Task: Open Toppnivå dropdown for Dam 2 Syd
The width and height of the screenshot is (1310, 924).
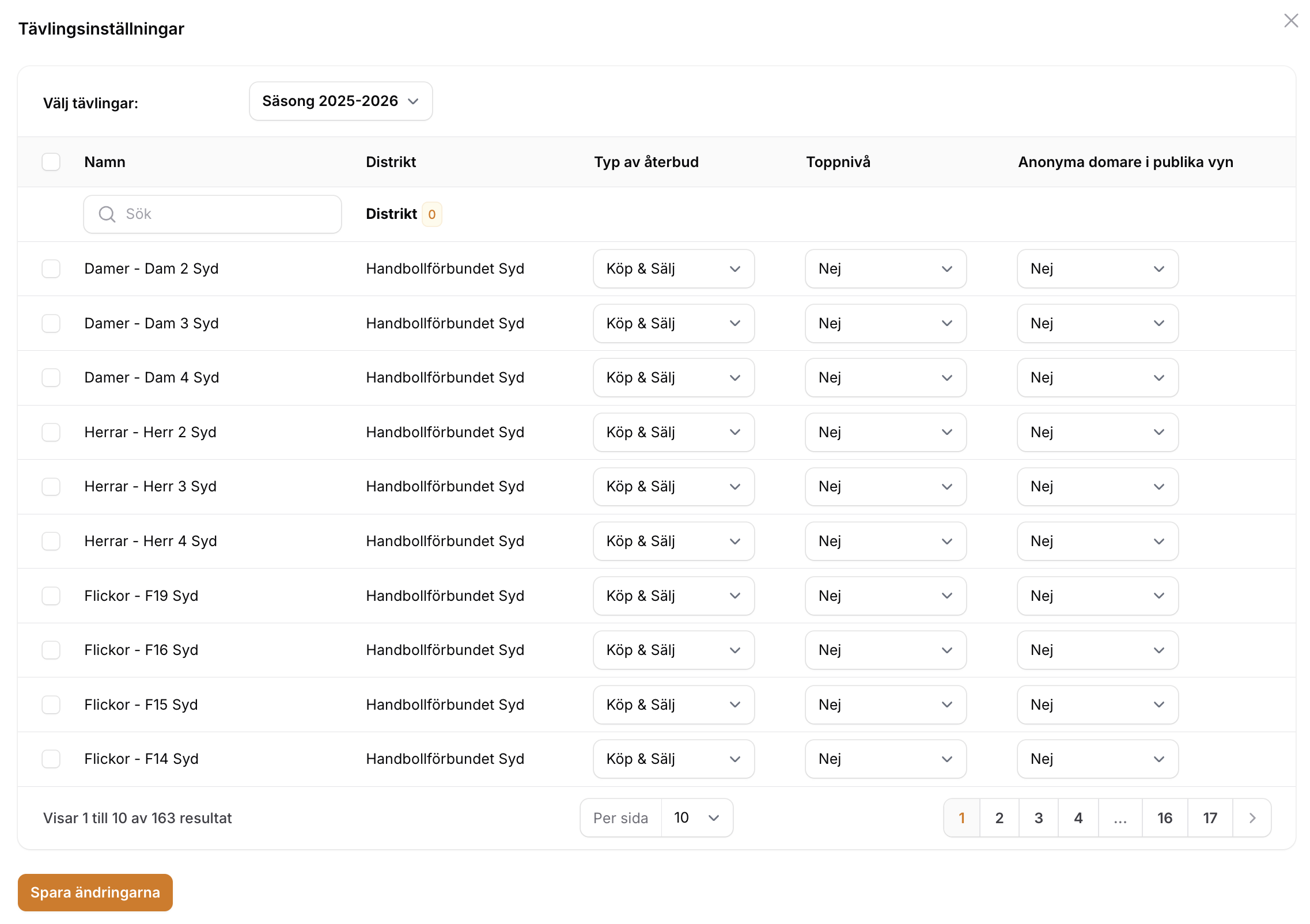Action: coord(886,268)
